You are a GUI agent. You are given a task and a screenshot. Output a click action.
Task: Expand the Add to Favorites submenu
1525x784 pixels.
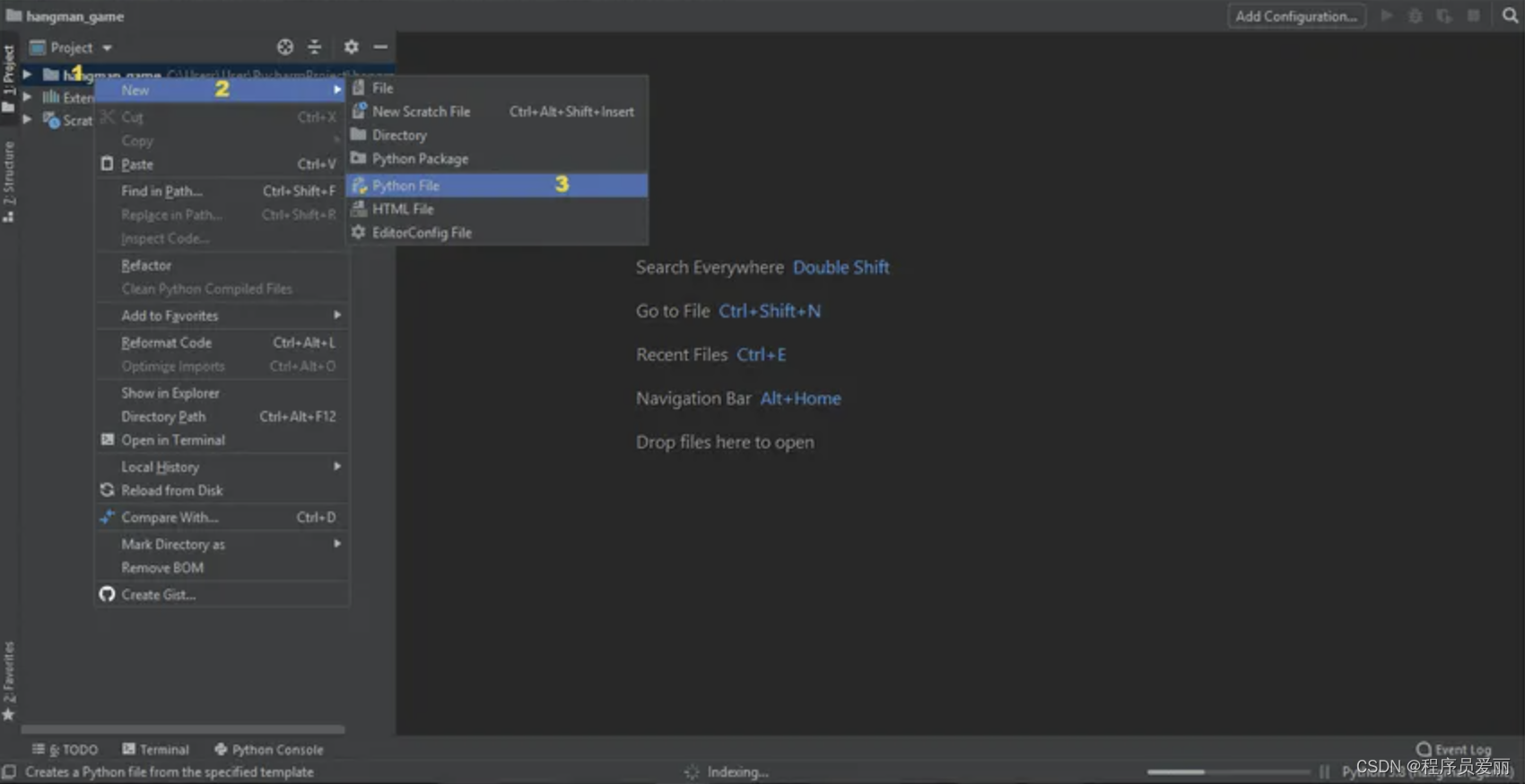(222, 316)
